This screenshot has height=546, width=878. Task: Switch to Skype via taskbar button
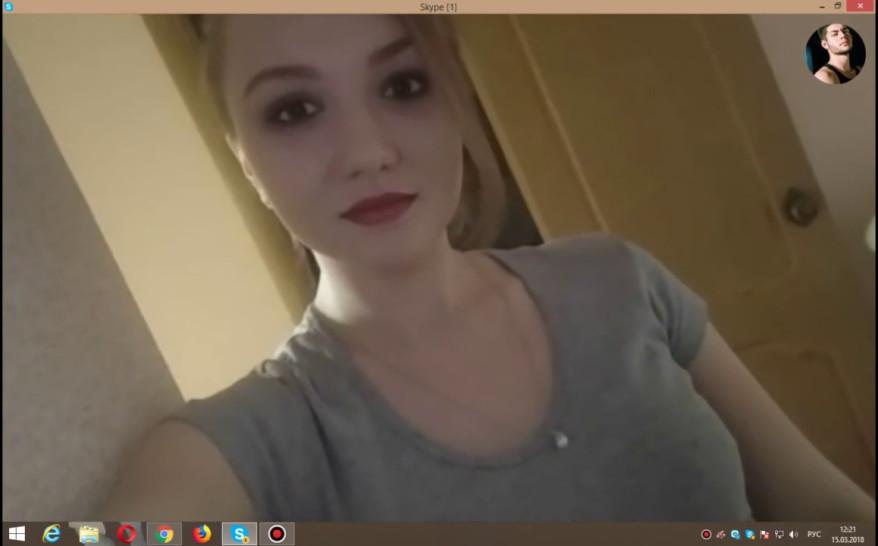pyautogui.click(x=240, y=534)
